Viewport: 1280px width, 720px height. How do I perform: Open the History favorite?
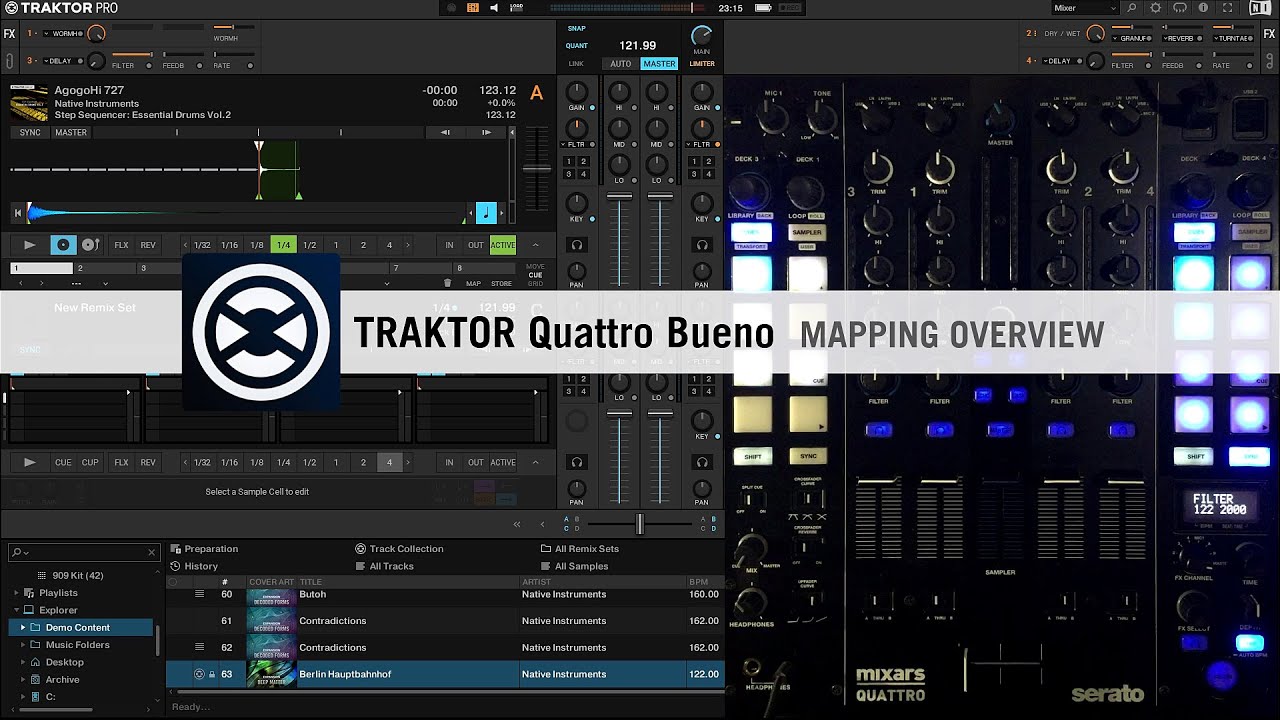194,566
